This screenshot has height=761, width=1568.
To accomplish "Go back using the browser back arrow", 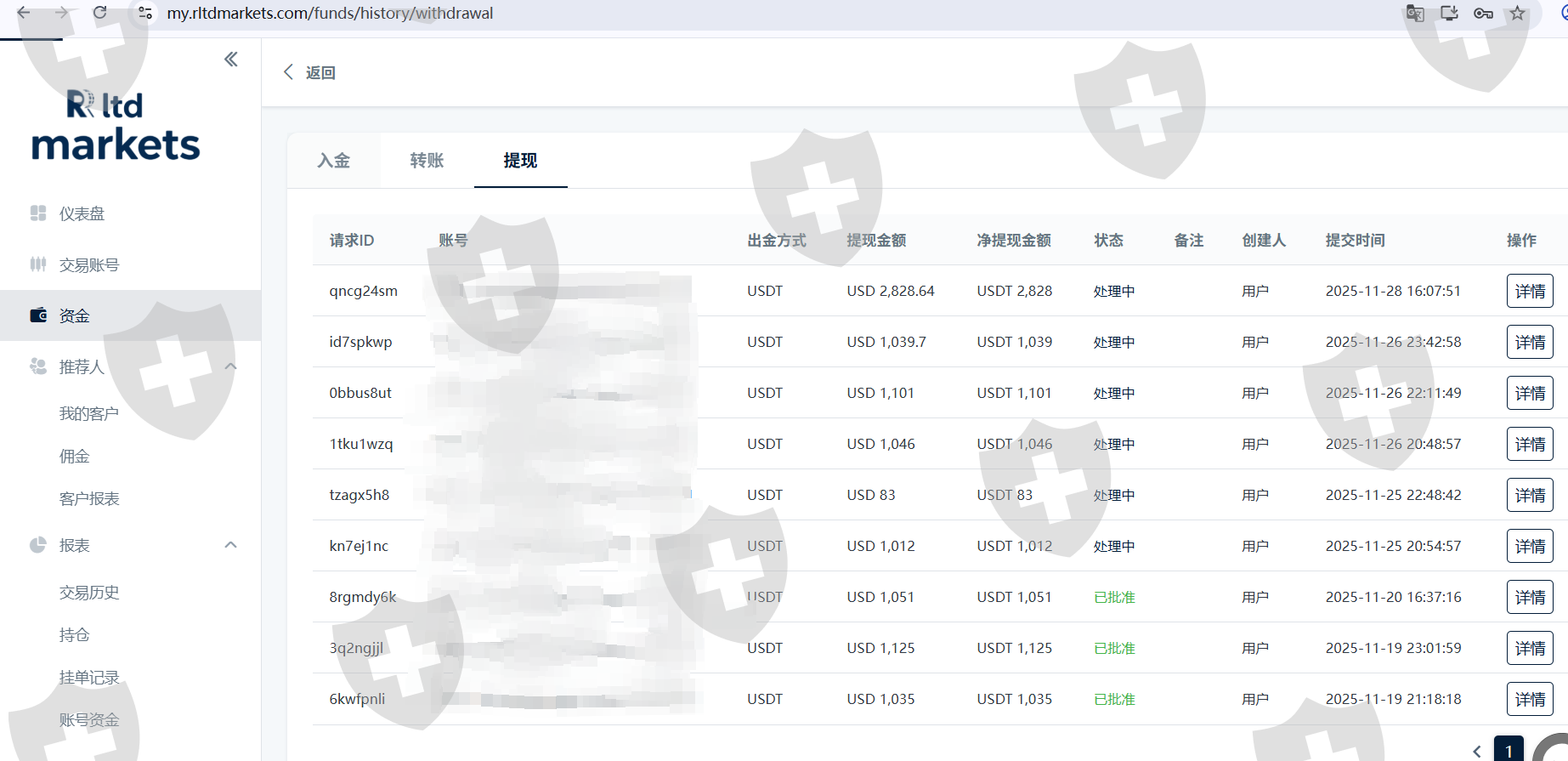I will 24,13.
